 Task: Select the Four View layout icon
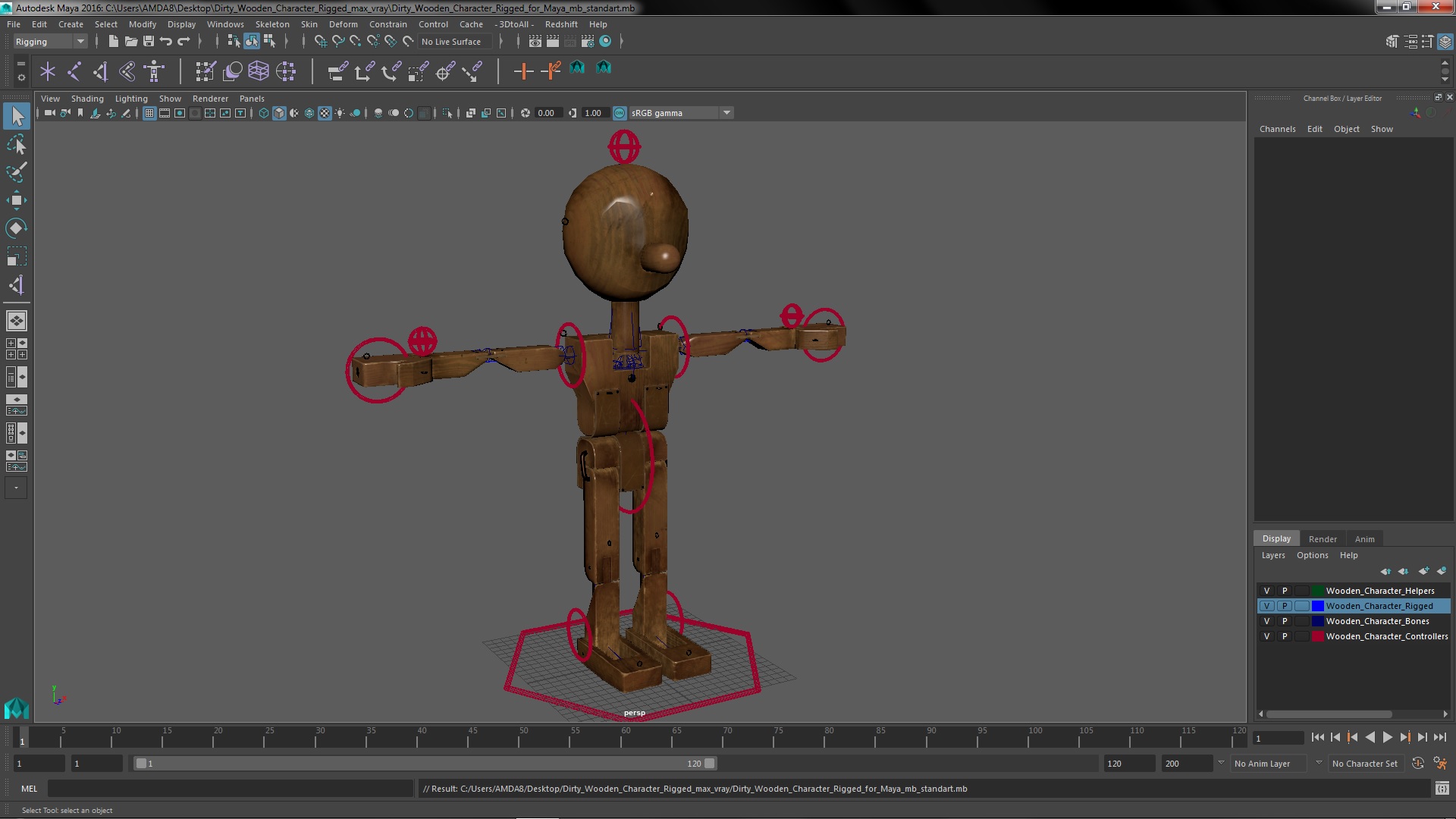tap(17, 349)
